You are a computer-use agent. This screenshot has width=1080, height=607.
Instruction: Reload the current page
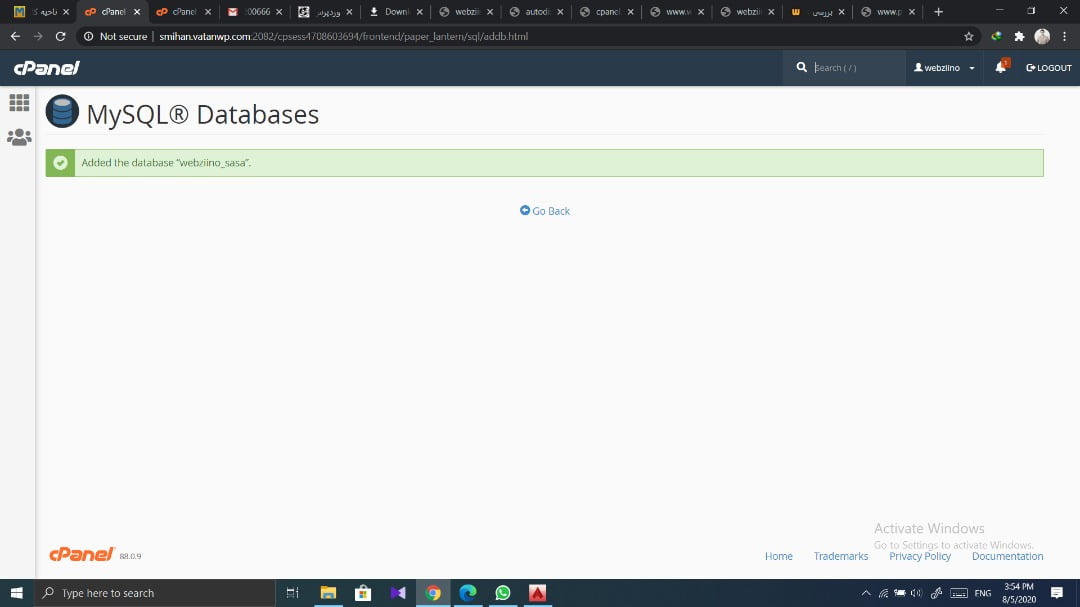pyautogui.click(x=61, y=36)
